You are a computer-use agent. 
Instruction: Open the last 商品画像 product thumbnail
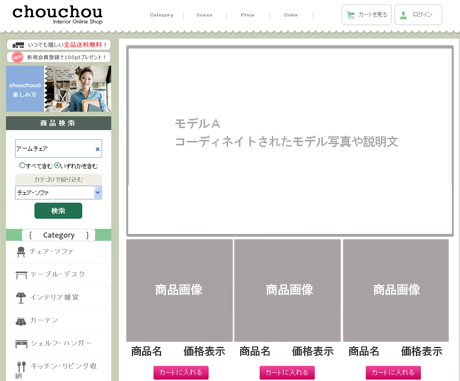[x=396, y=290]
